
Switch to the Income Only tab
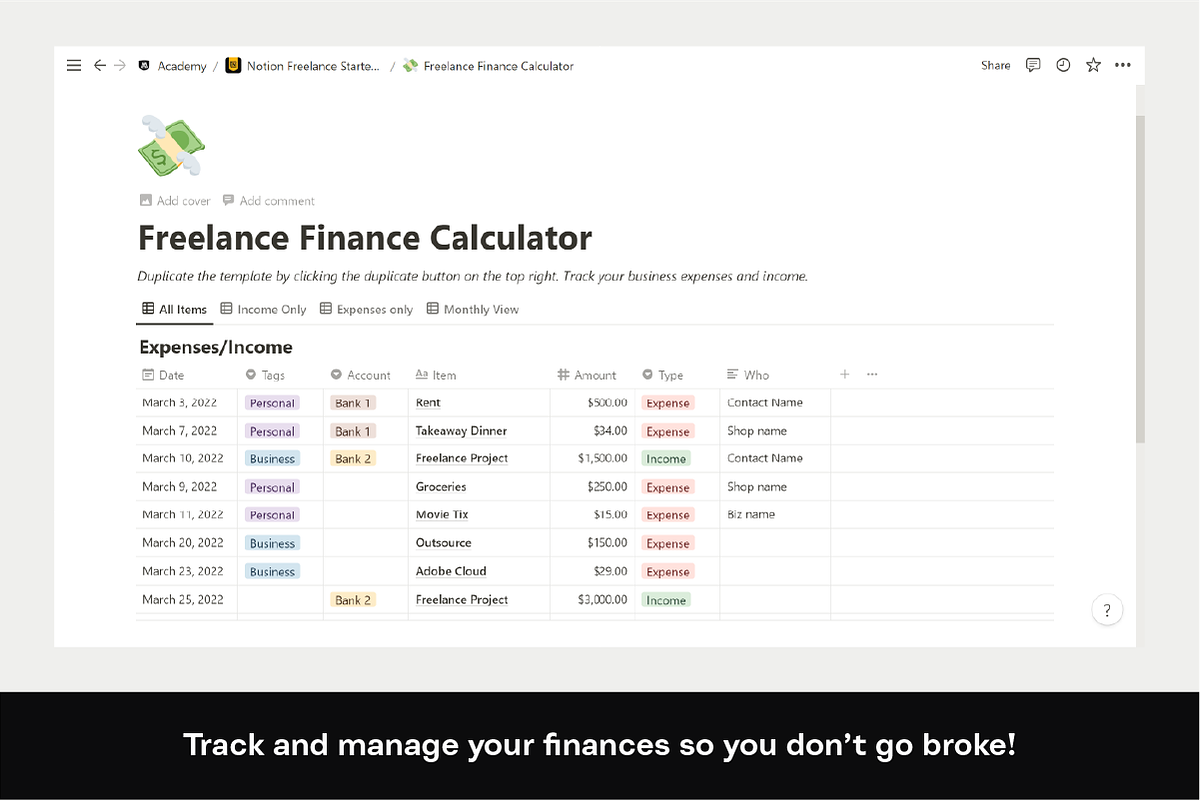tap(263, 310)
